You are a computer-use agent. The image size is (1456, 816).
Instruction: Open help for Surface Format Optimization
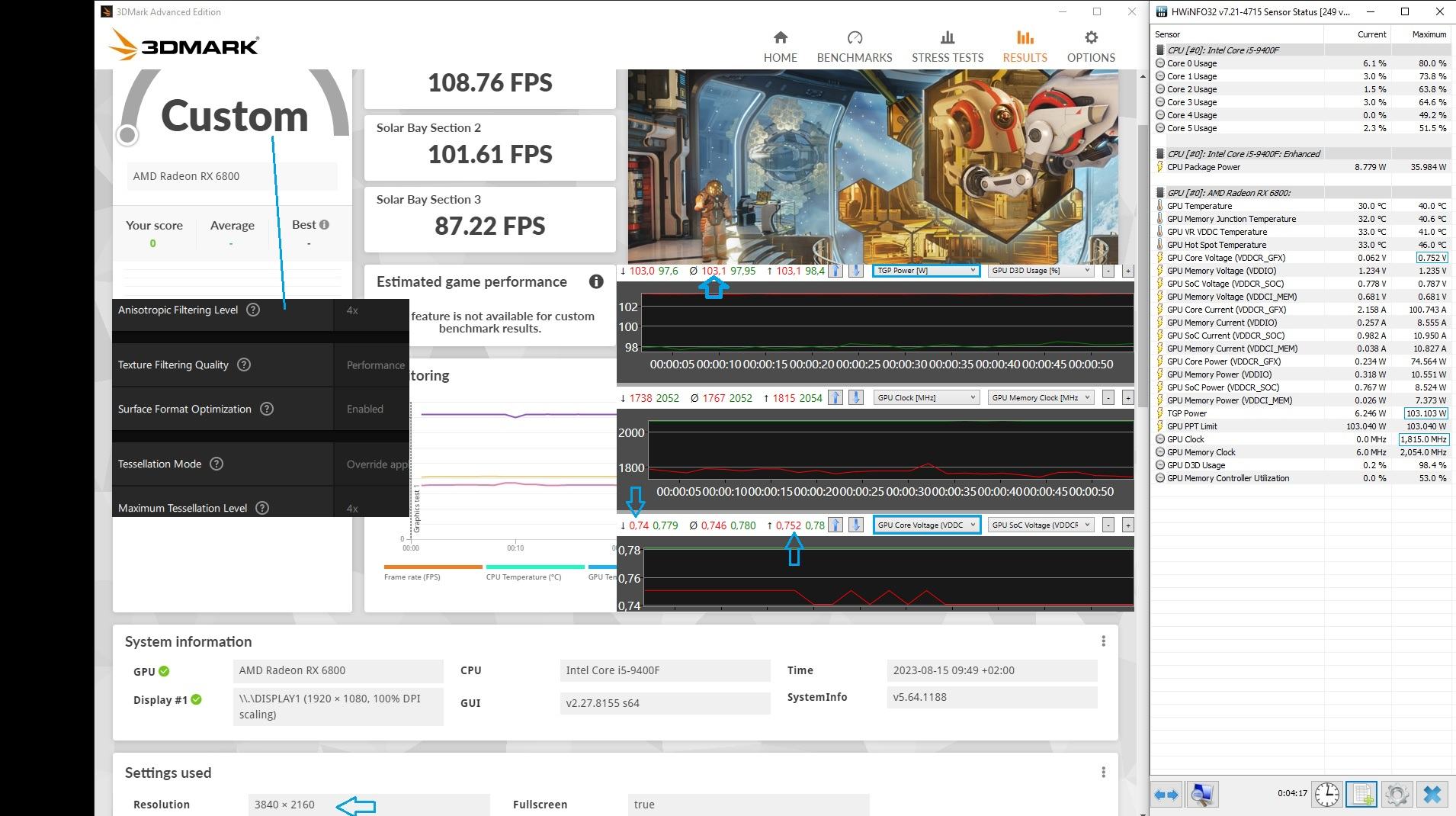coord(267,409)
